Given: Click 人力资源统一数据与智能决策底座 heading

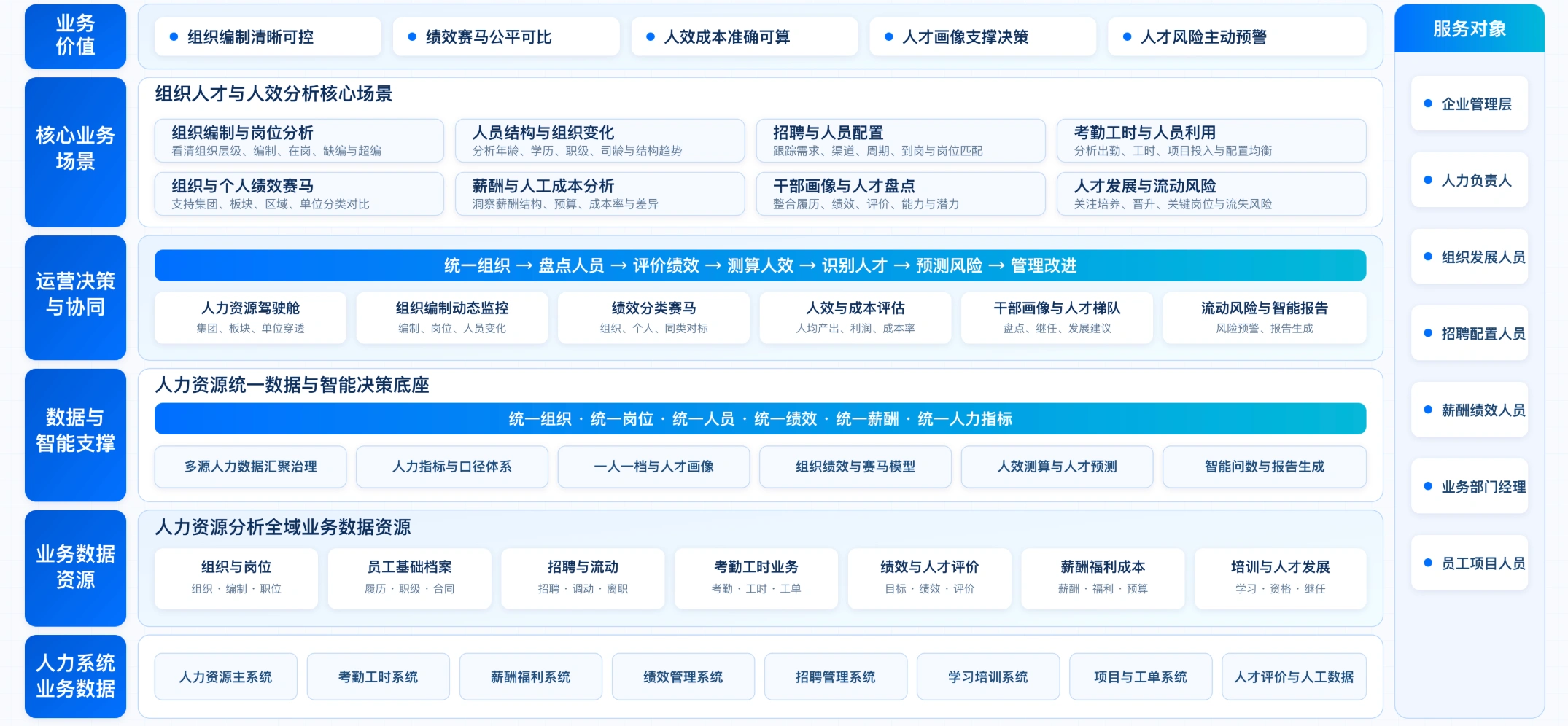Looking at the screenshot, I should click(292, 384).
